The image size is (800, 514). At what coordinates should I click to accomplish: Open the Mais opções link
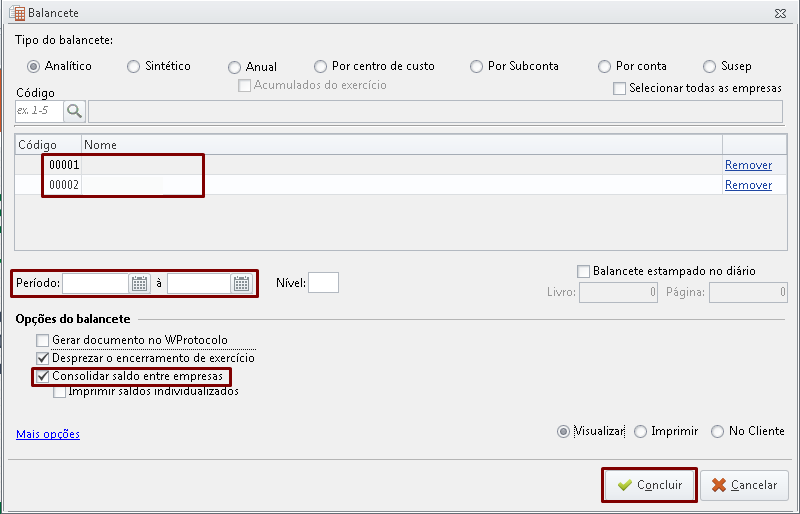click(x=48, y=434)
